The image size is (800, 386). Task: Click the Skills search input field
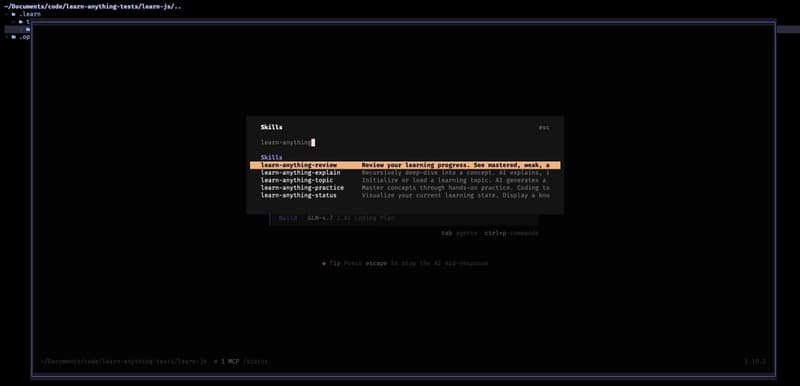point(405,142)
